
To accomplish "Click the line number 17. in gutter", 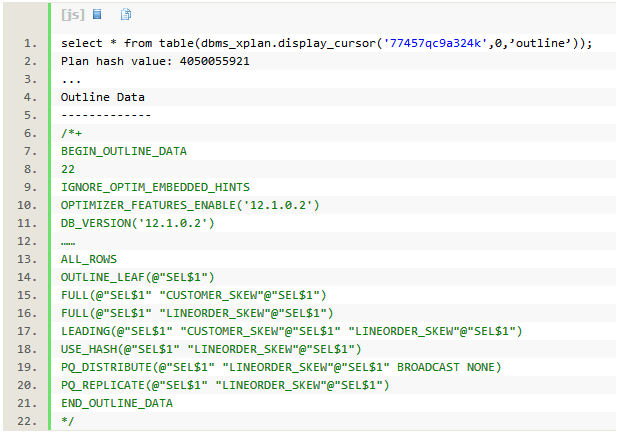I will (x=27, y=331).
